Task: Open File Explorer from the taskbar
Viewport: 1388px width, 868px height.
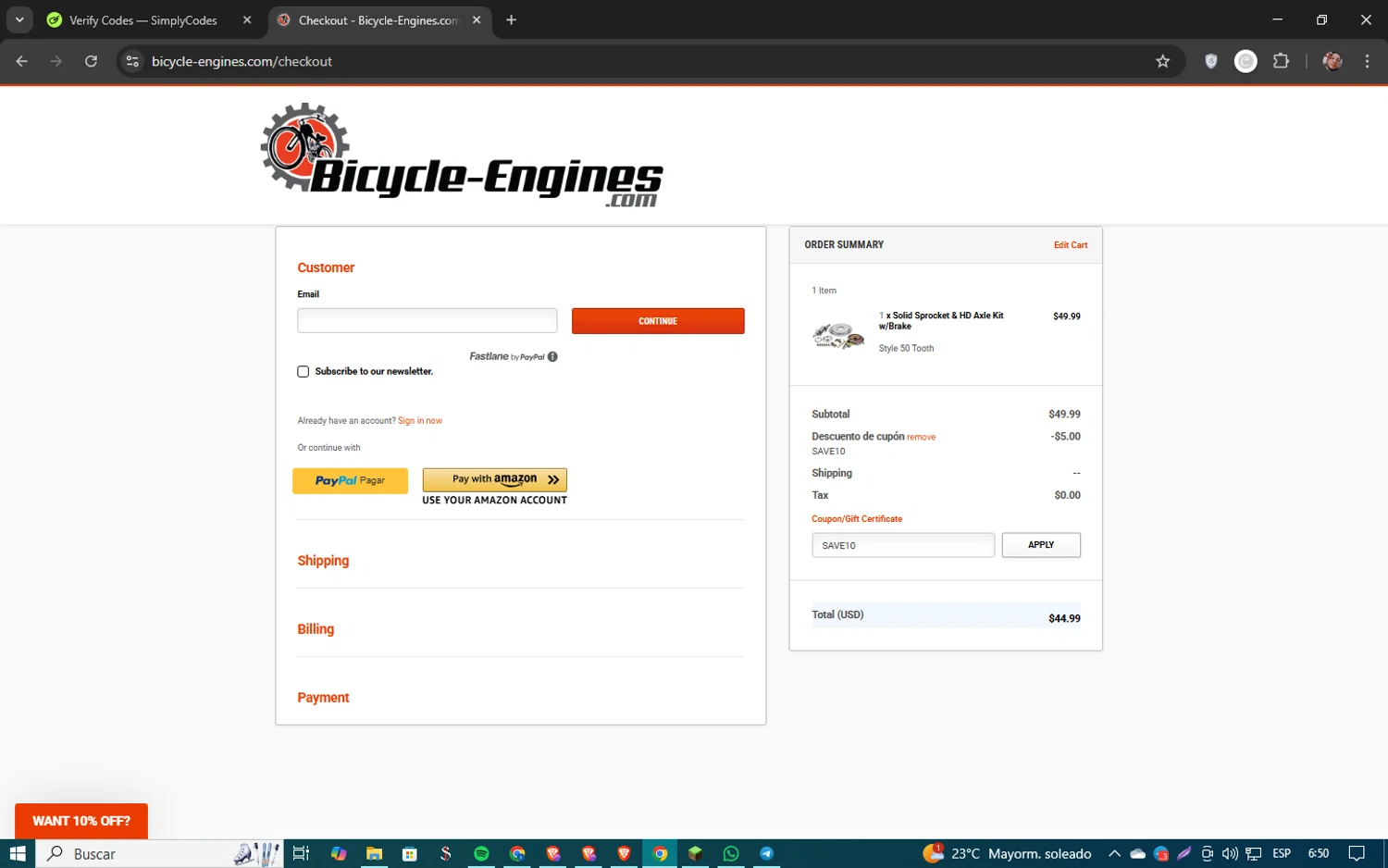Action: pyautogui.click(x=374, y=853)
